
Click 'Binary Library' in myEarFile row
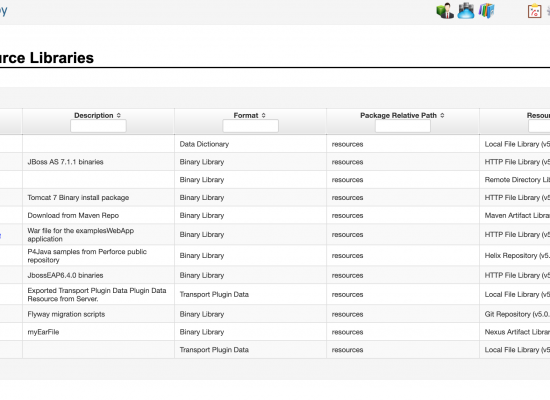tap(202, 332)
